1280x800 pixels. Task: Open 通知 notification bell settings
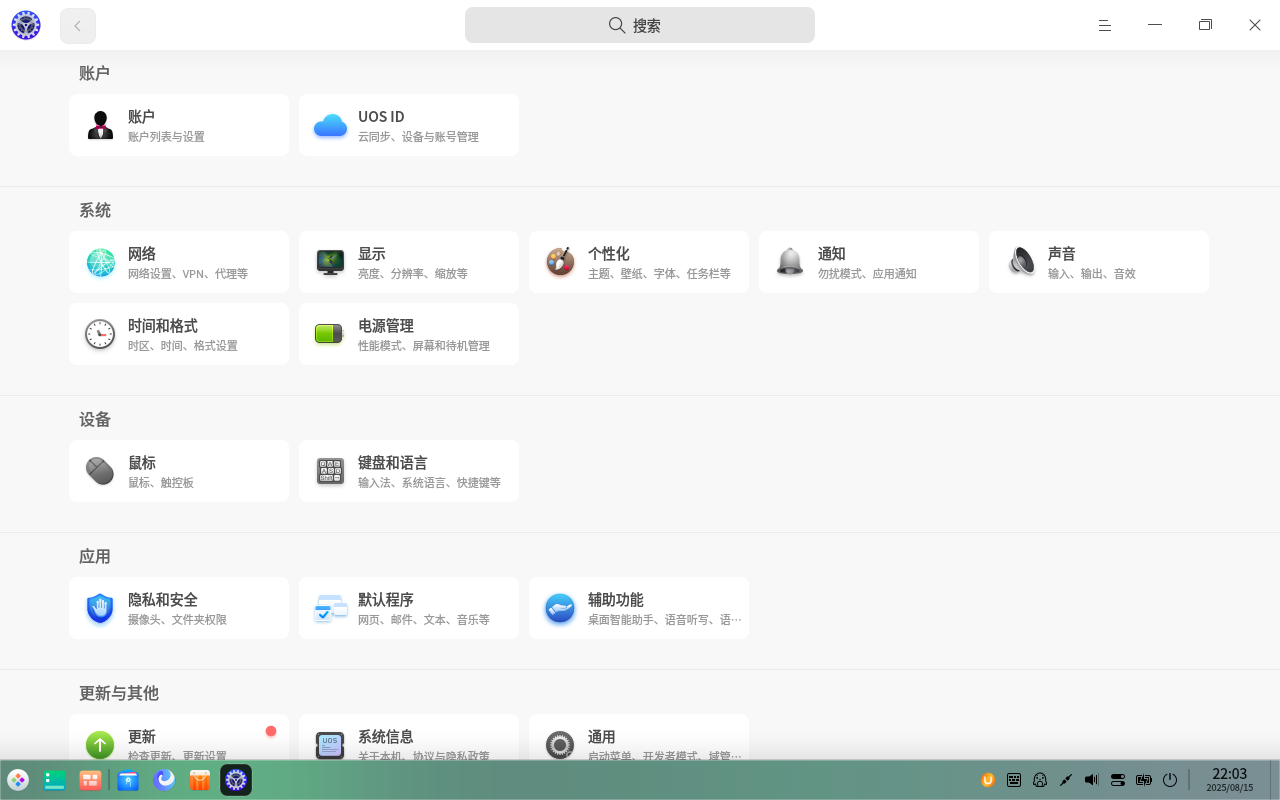[x=791, y=262]
